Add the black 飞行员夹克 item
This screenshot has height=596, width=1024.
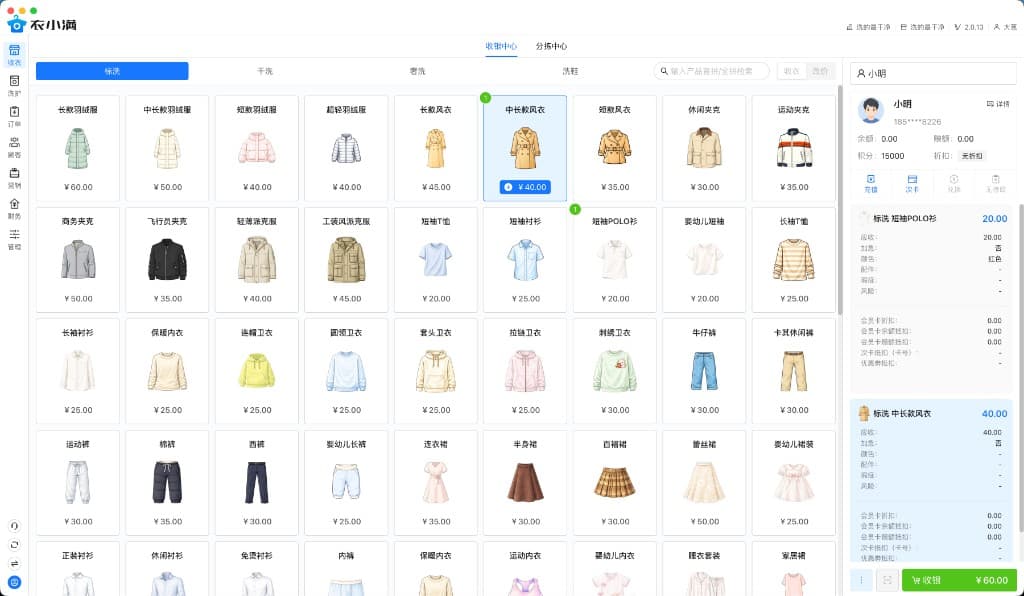click(x=167, y=260)
